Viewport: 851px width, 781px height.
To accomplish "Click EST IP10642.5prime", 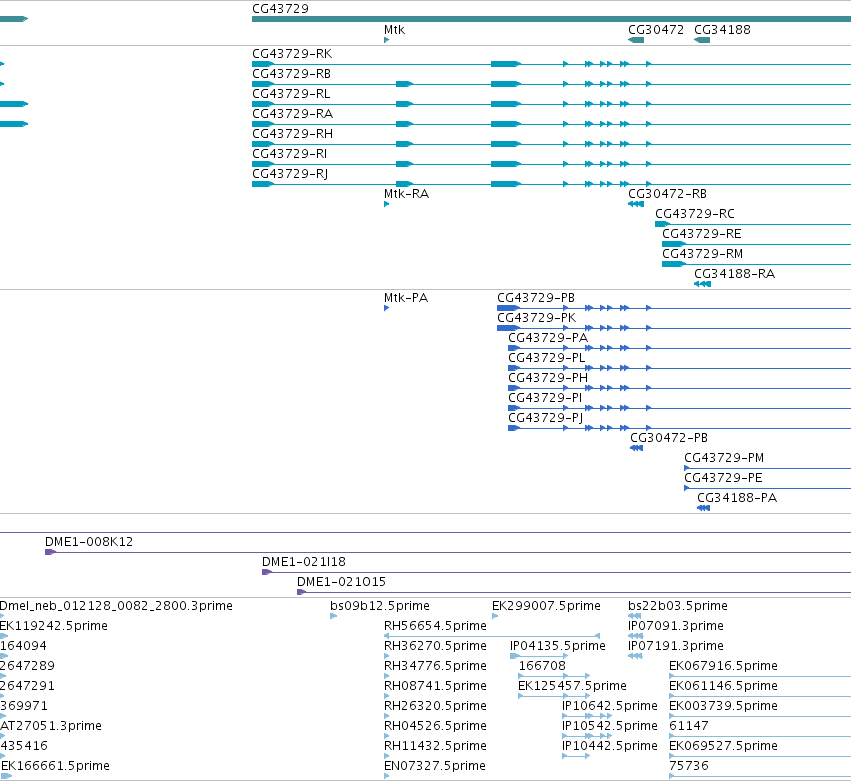I will pyautogui.click(x=610, y=707).
